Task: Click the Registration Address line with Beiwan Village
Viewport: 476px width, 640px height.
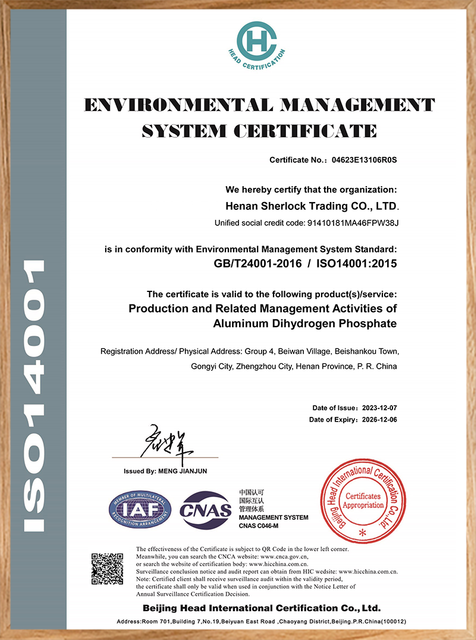Action: [250, 351]
